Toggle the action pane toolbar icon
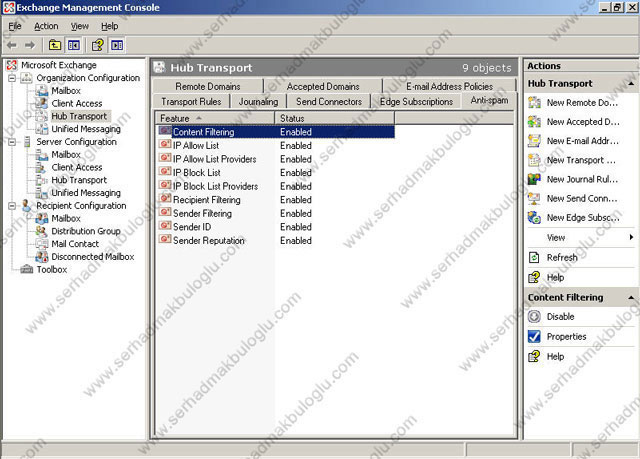The width and height of the screenshot is (640, 459). pyautogui.click(x=117, y=45)
